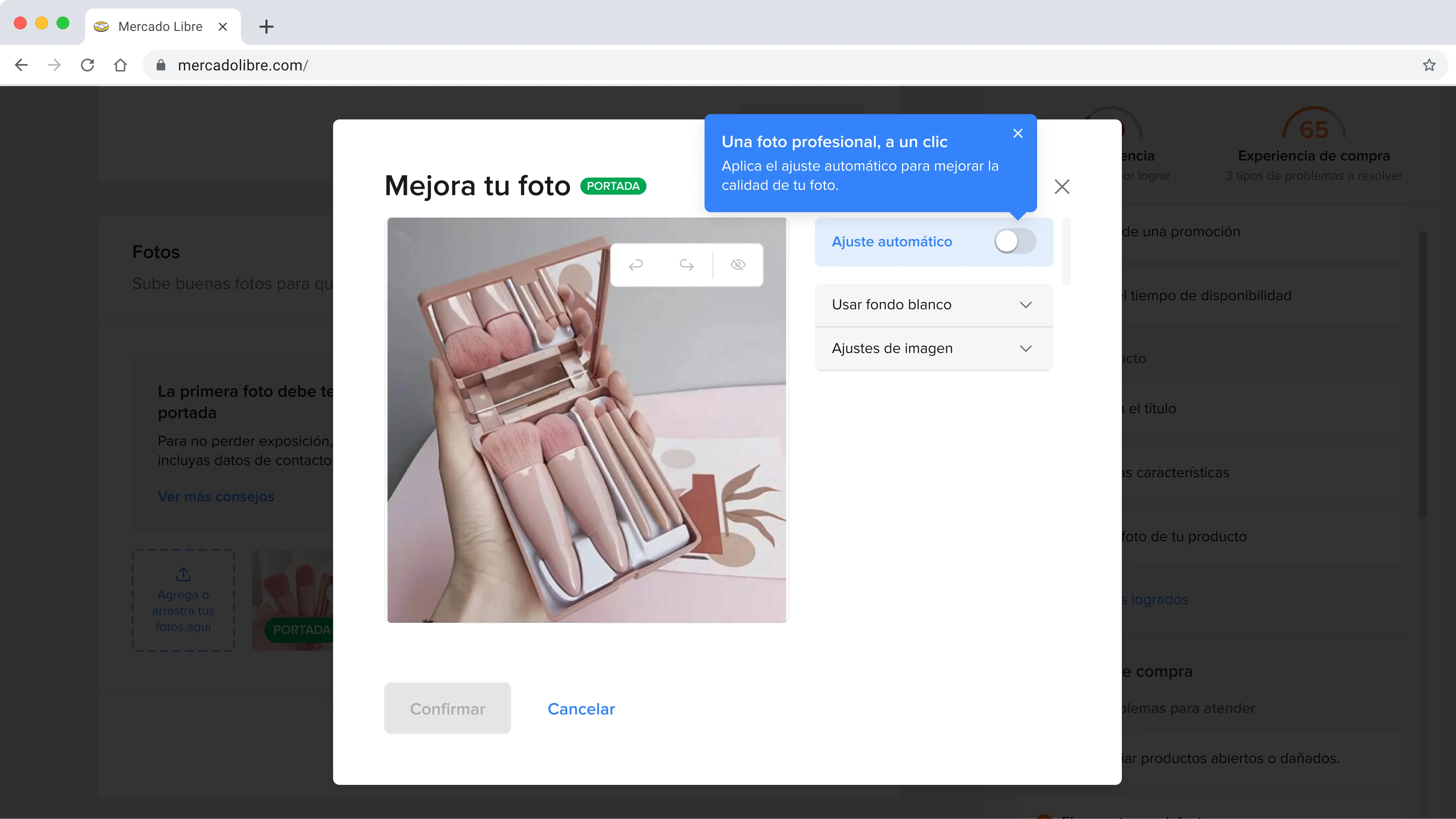Click Ver más consejos link in background
The image size is (1456, 819).
pos(216,497)
